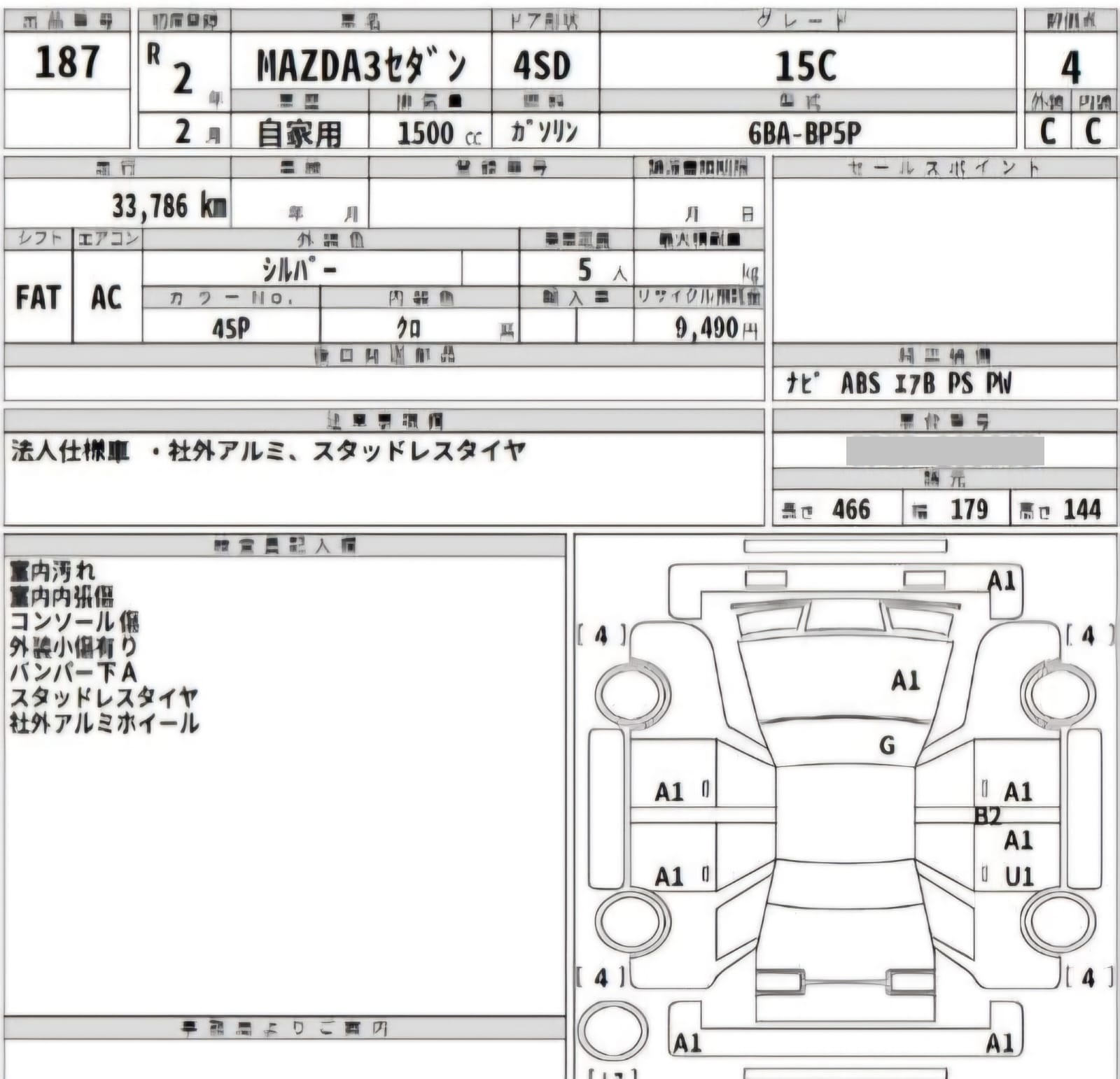Click the shift type FAT
Viewport: 1120px width, 1079px height.
38,297
